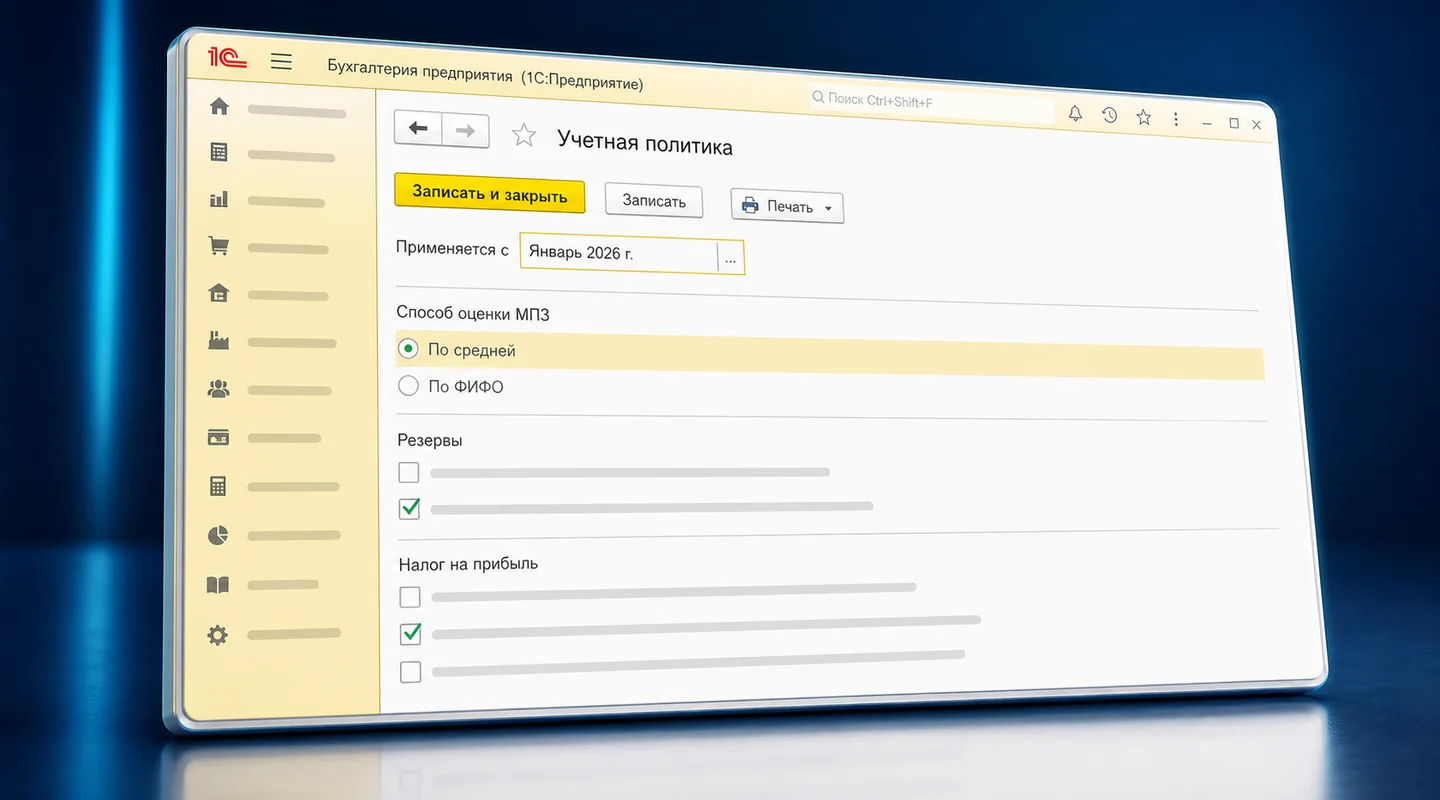Click Записать и закрыть button
This screenshot has width=1440, height=800.
490,194
